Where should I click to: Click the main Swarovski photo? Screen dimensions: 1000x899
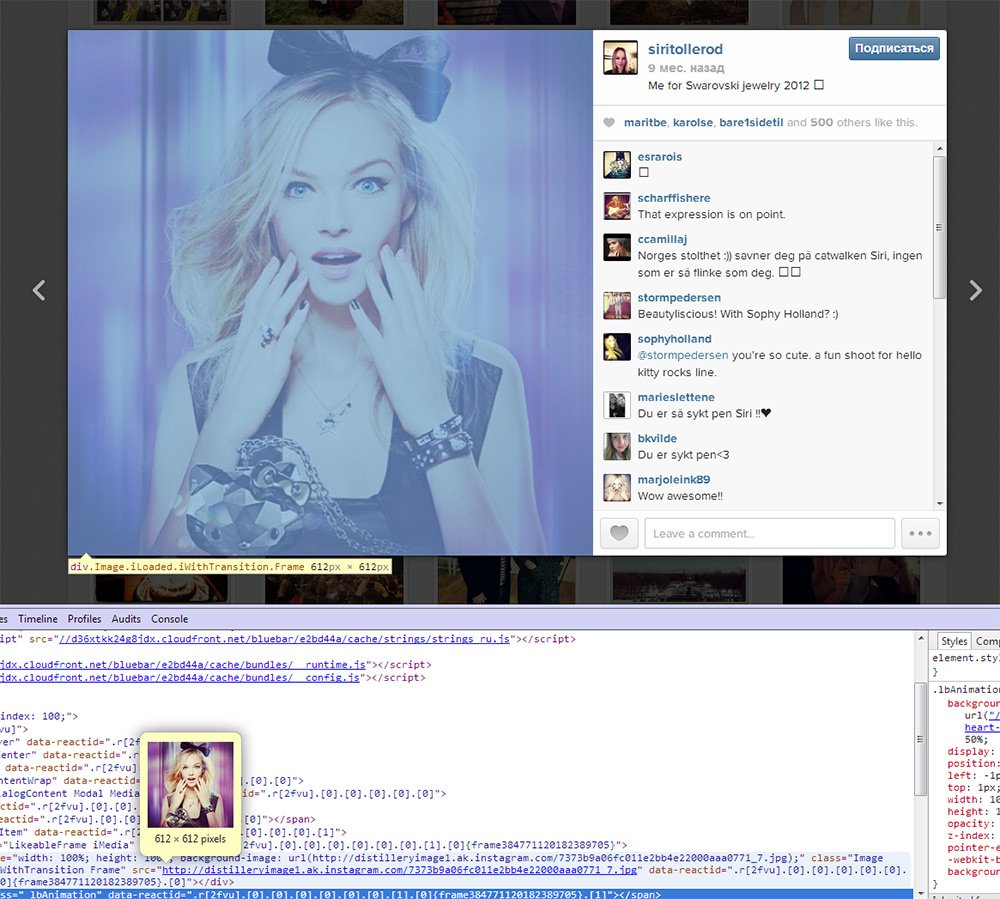point(330,292)
